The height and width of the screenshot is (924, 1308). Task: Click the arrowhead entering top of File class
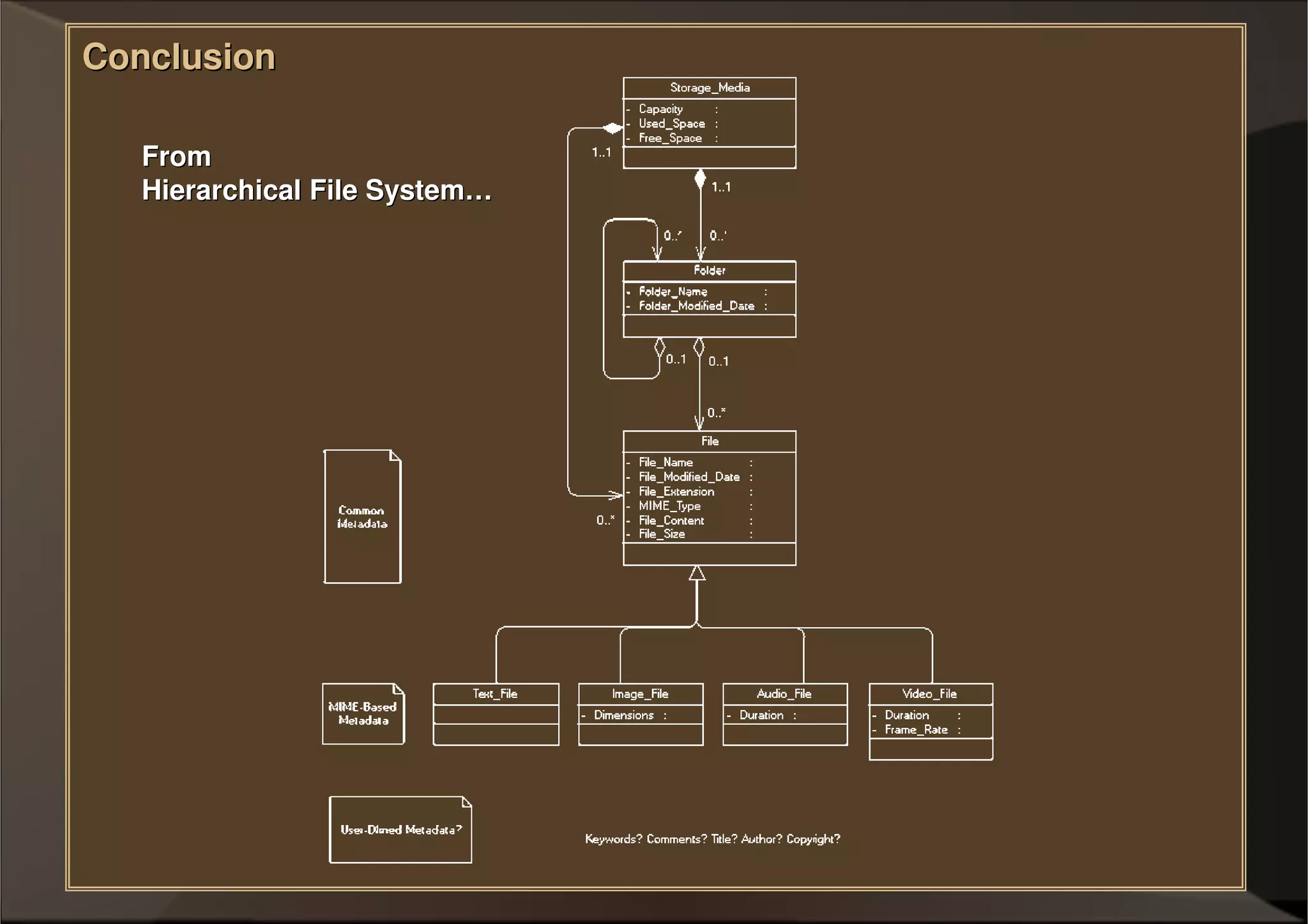click(x=699, y=423)
